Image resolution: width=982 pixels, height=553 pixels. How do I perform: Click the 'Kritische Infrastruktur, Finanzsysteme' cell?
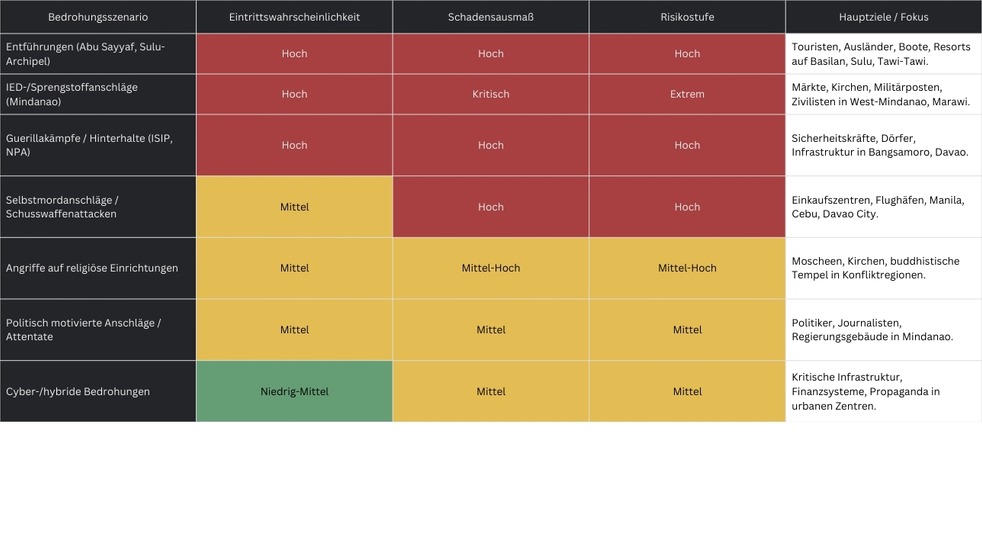pyautogui.click(x=883, y=391)
